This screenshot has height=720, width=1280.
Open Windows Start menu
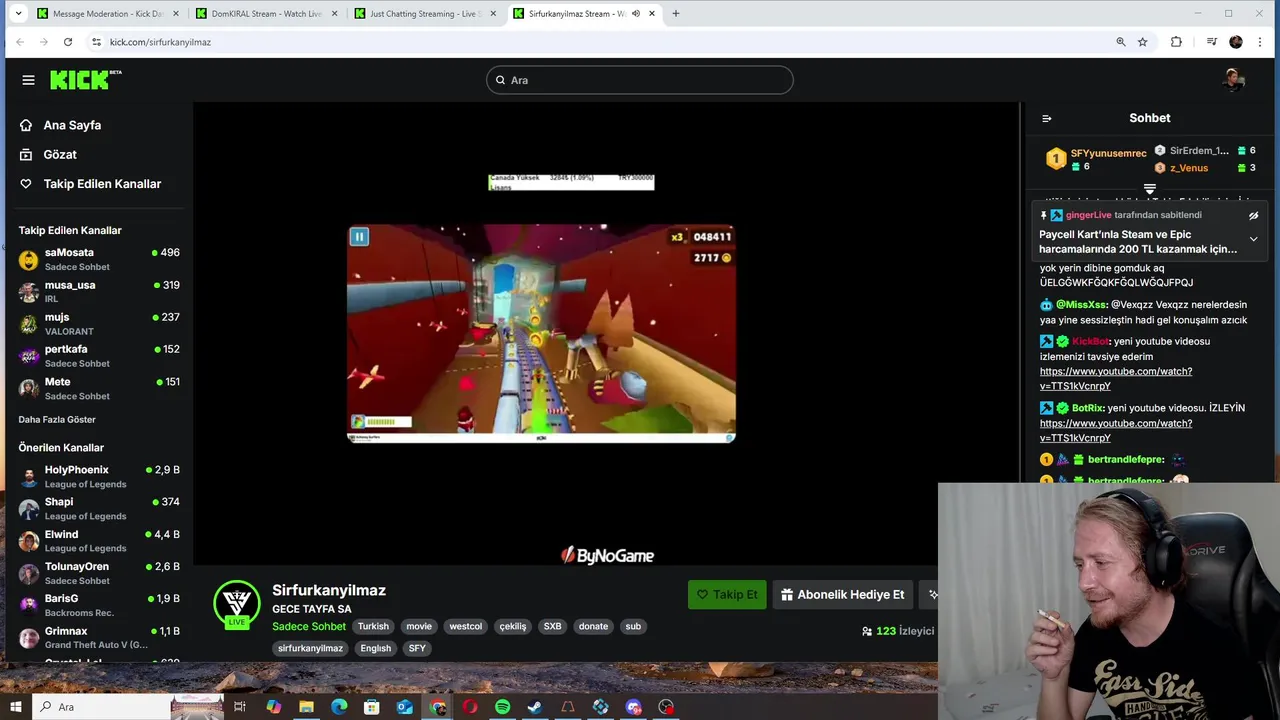tap(16, 707)
